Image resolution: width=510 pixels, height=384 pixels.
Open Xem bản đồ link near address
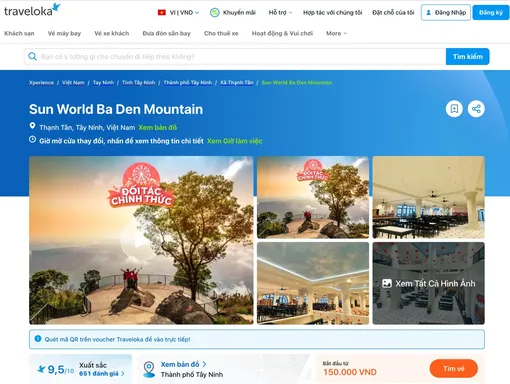coord(158,127)
